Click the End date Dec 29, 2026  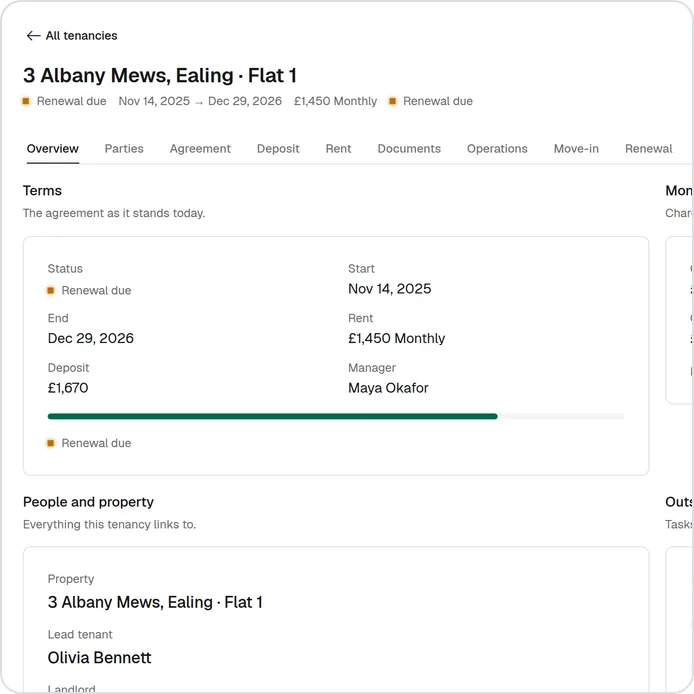pos(91,338)
